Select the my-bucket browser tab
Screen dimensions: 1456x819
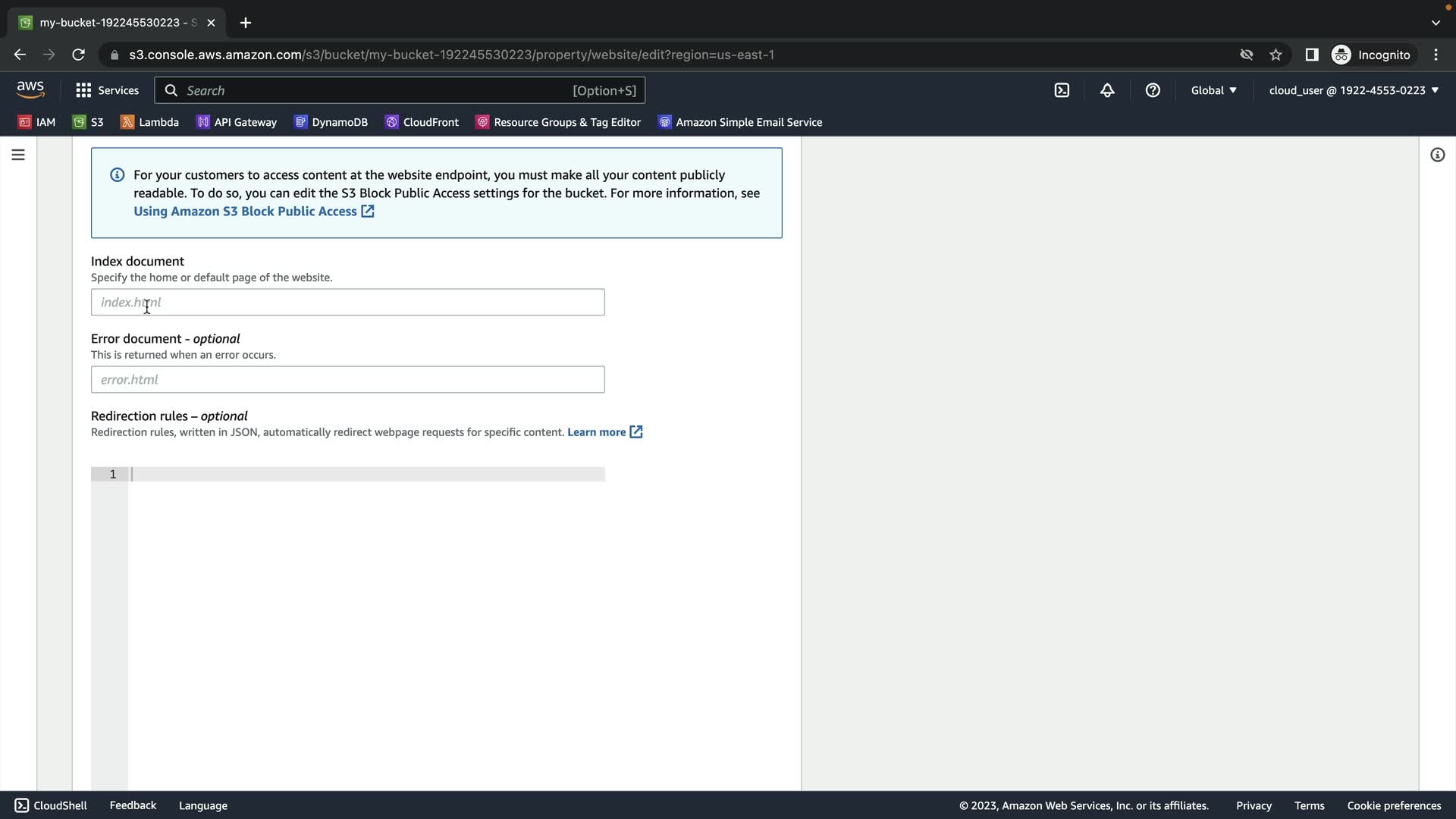tap(114, 23)
